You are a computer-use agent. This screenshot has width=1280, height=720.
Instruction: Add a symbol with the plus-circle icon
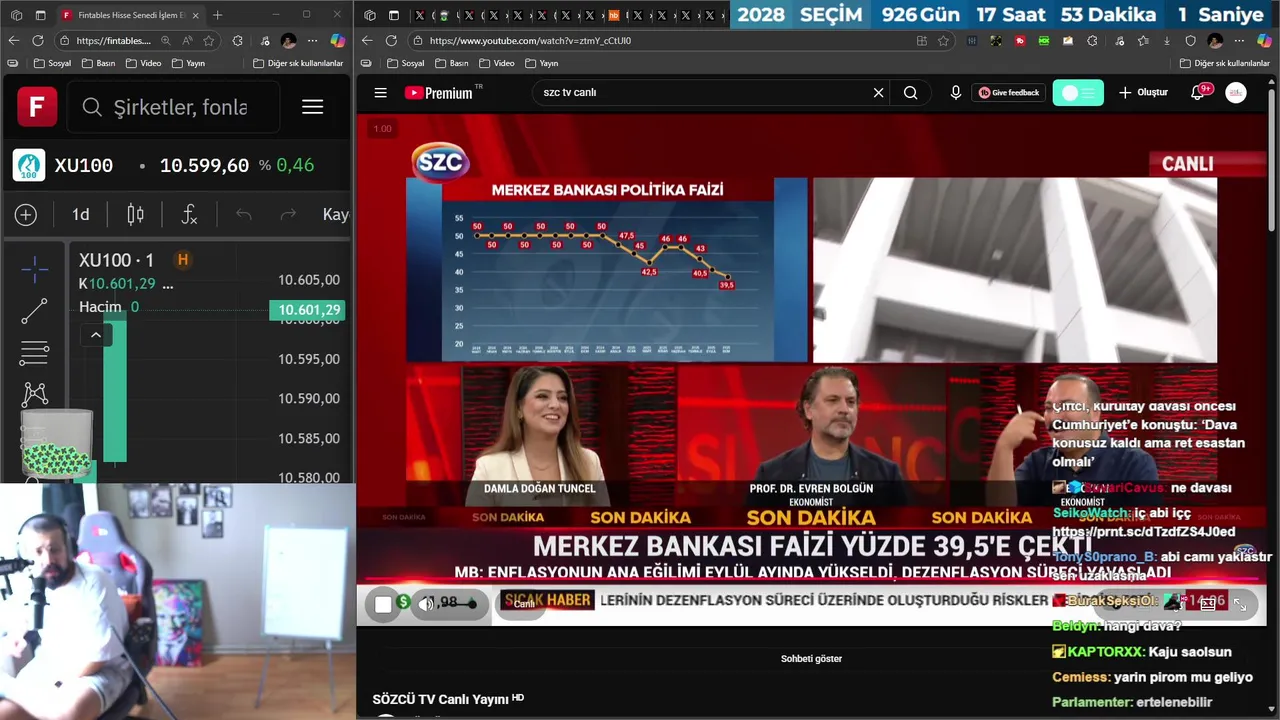pyautogui.click(x=26, y=215)
